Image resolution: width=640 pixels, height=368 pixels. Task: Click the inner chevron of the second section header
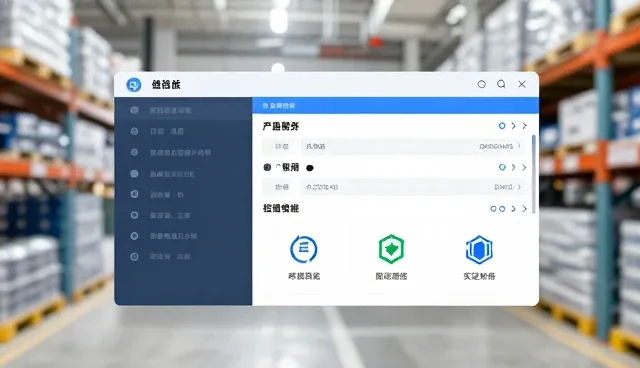point(513,167)
